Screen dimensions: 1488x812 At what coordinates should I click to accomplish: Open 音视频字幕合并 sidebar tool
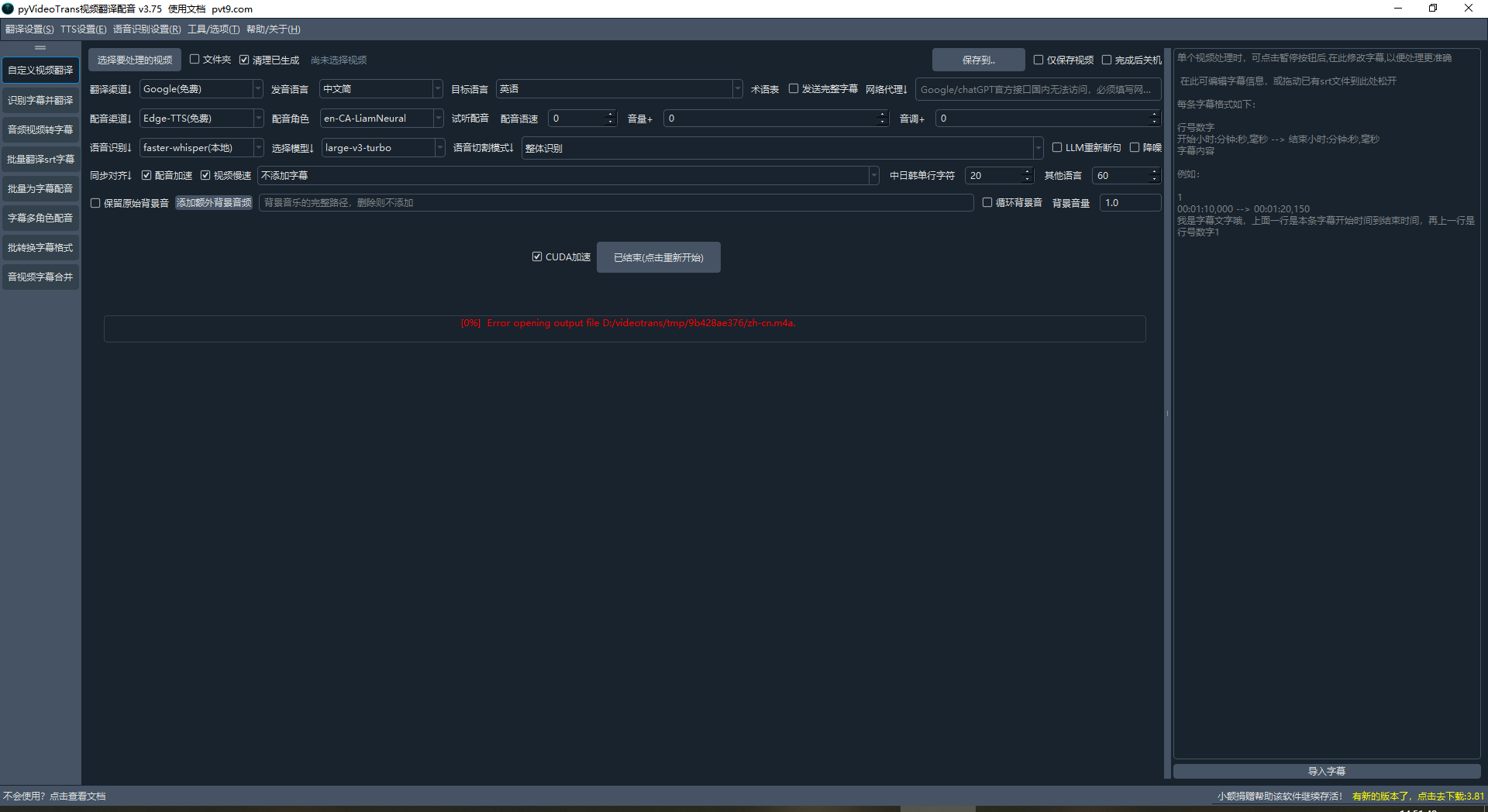tap(40, 277)
